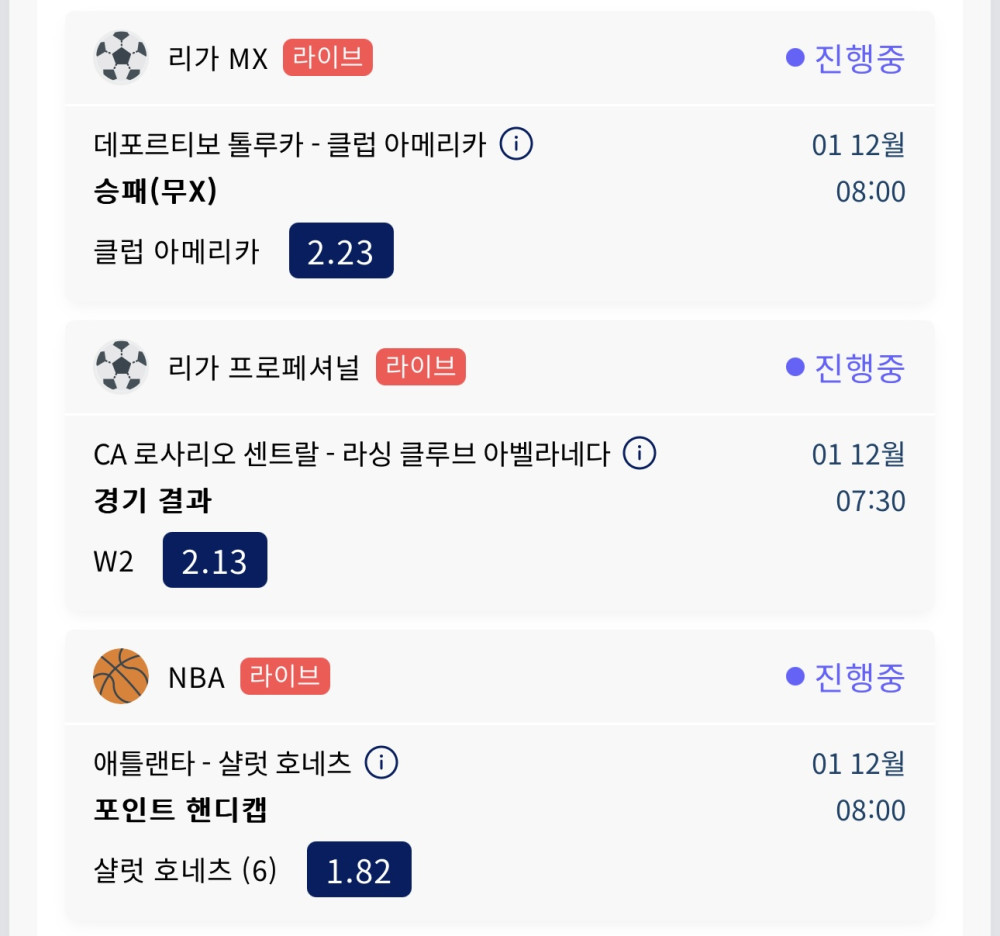Click the 진행중 status on 리가 MX card
The height and width of the screenshot is (936, 1000).
[x=846, y=58]
